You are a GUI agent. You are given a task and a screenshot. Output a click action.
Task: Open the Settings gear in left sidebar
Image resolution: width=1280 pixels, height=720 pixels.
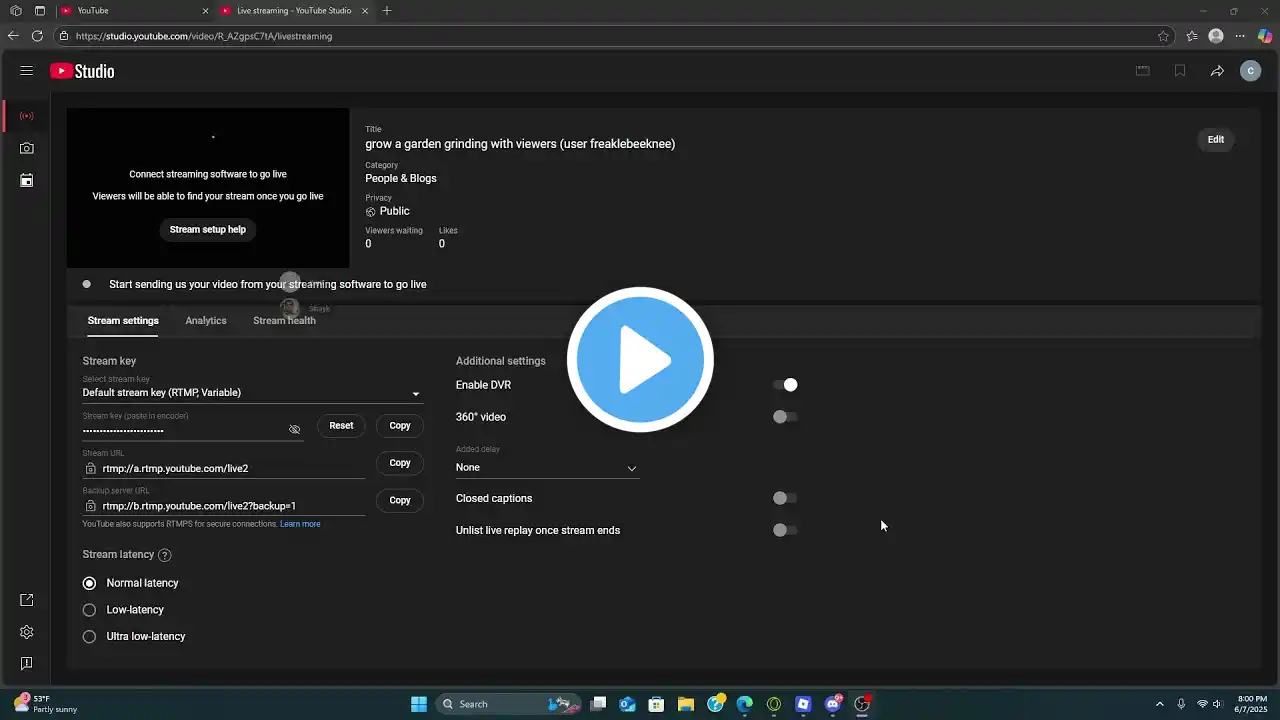pyautogui.click(x=27, y=632)
